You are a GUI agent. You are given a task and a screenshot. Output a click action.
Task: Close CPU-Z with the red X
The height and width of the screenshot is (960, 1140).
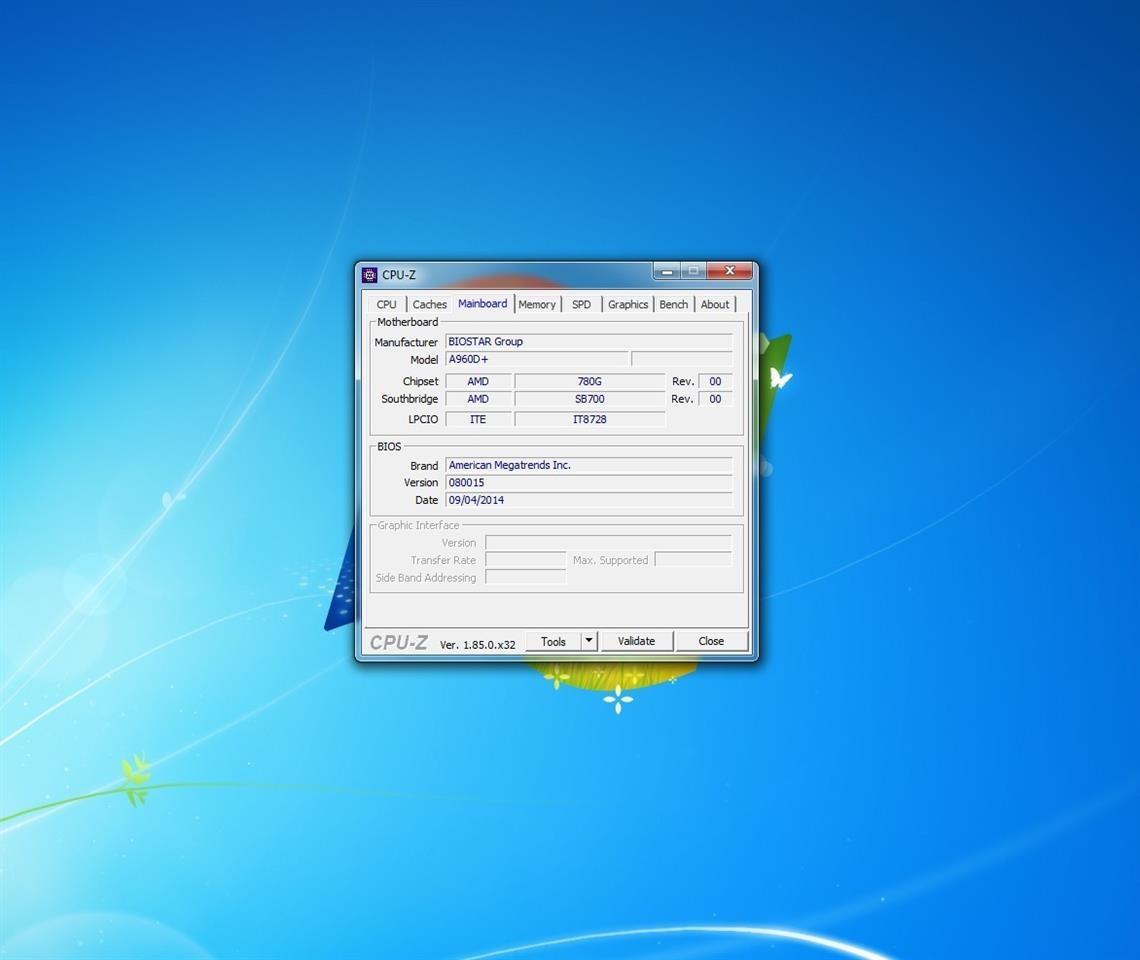click(x=729, y=271)
